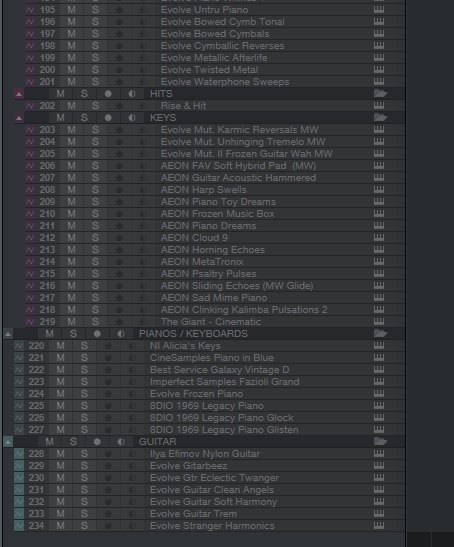Viewport: 454px width, 547px height.
Task: Select track AEON Sad Mime Piano
Action: pyautogui.click(x=214, y=298)
